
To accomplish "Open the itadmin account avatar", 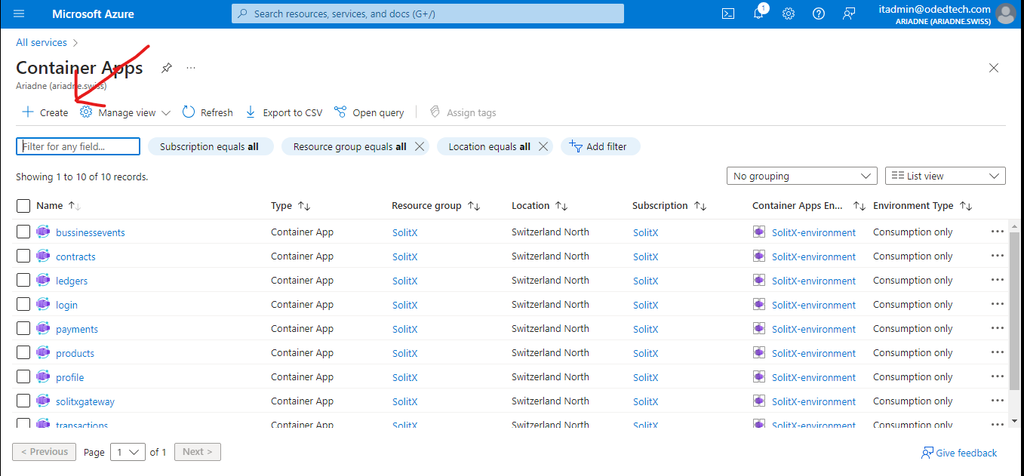I will 1006,13.
